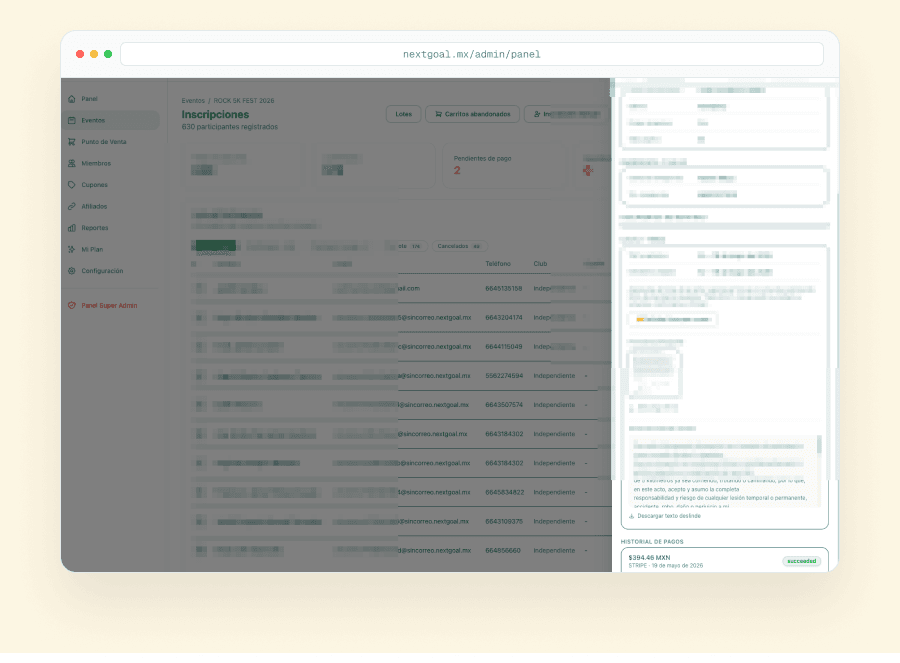Click the Club column header
This screenshot has width=900, height=663.
tap(540, 264)
